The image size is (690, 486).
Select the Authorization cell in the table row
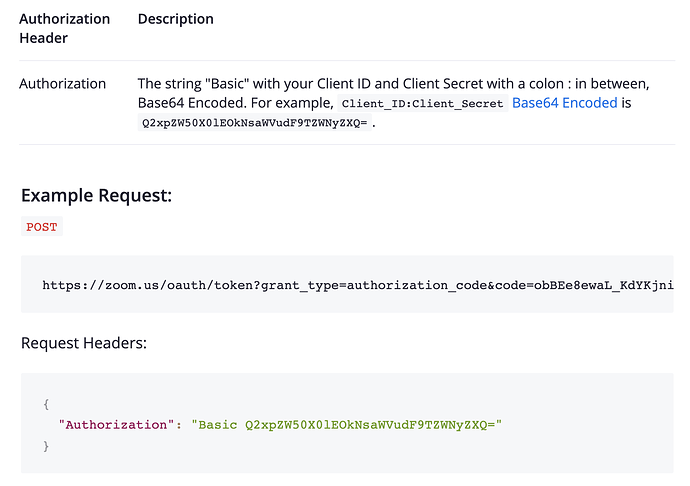click(x=62, y=84)
